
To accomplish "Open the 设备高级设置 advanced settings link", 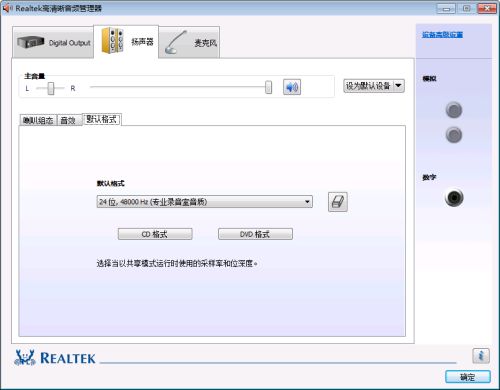I will [442, 35].
